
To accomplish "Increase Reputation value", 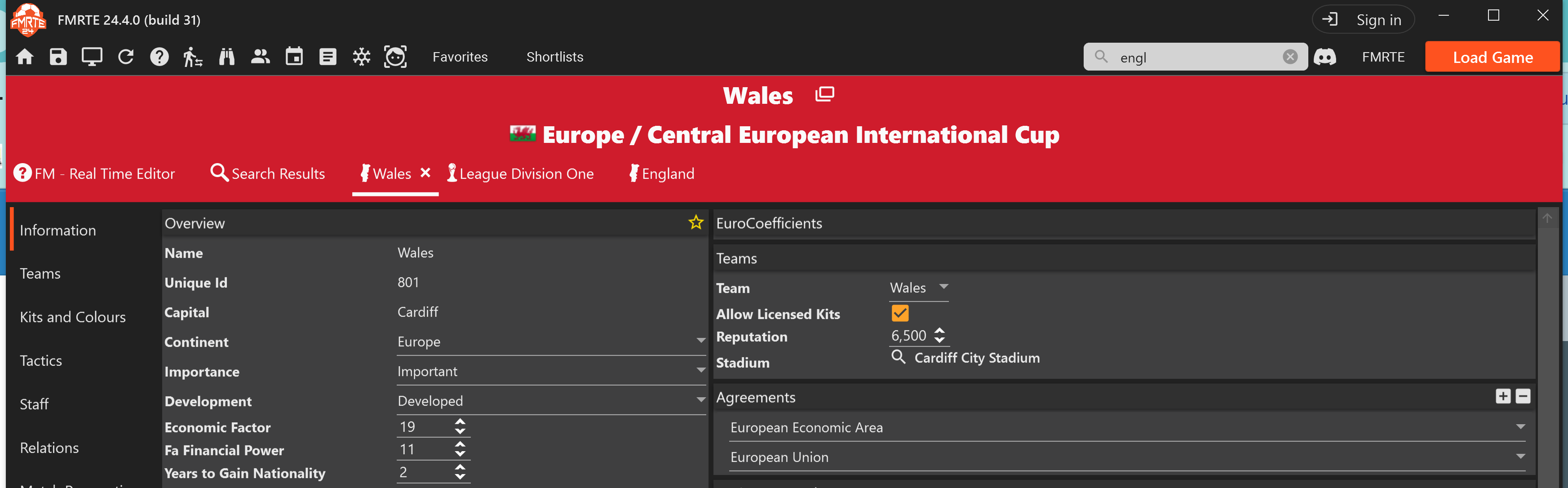I will click(940, 331).
